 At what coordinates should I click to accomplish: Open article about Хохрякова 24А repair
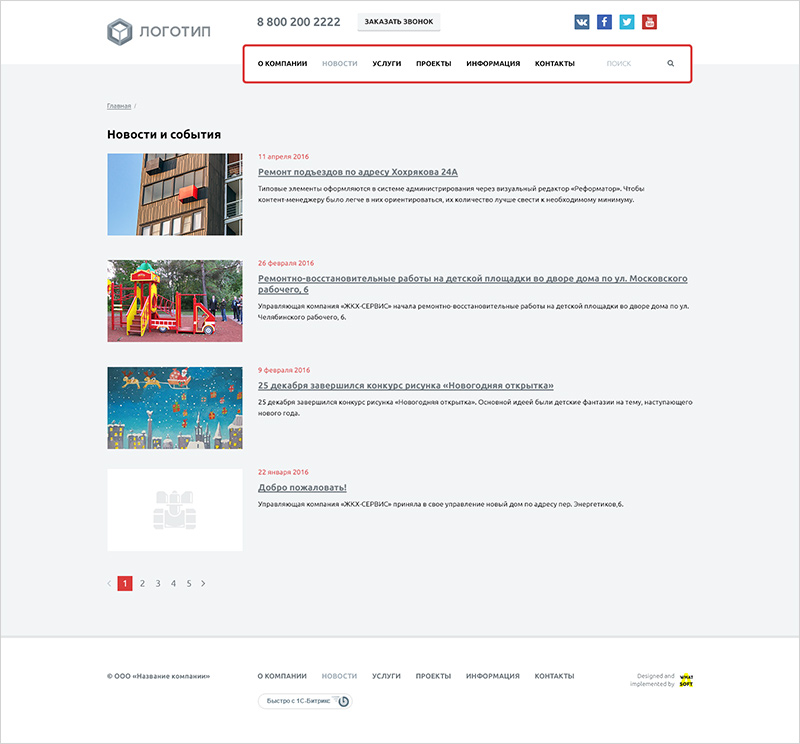tap(357, 172)
